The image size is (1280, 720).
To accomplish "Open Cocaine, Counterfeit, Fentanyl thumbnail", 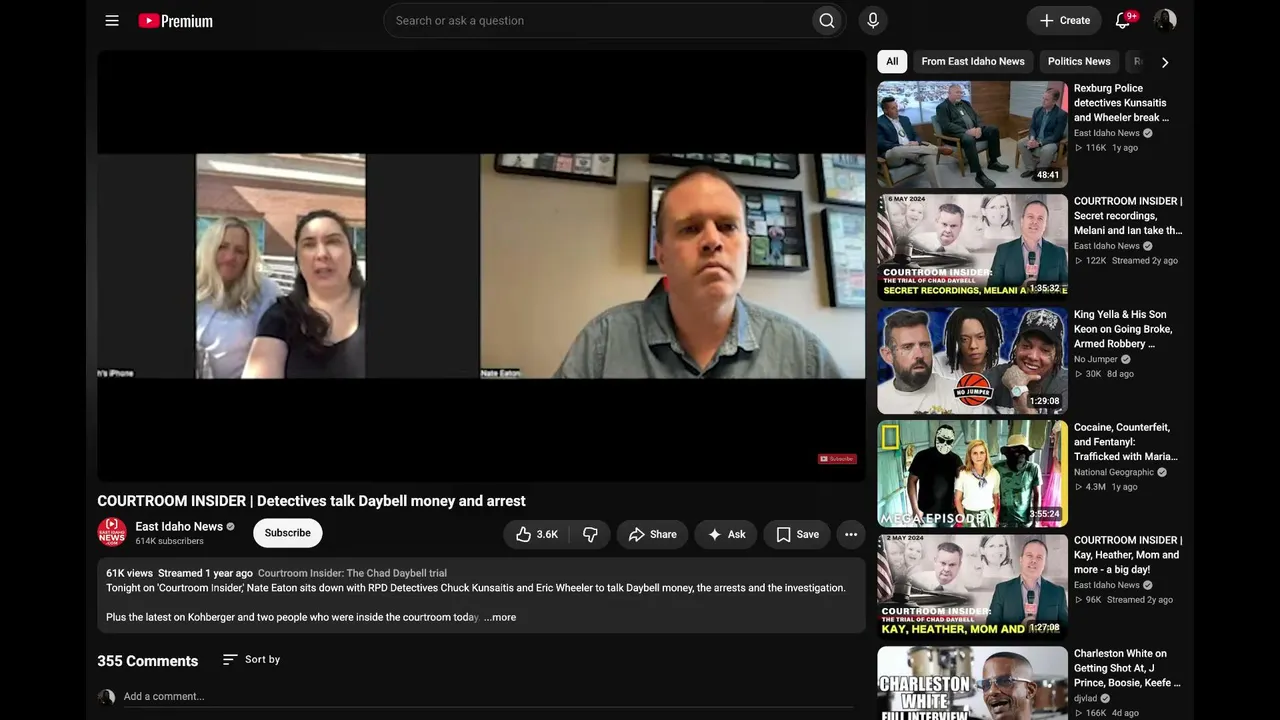I will pyautogui.click(x=972, y=473).
